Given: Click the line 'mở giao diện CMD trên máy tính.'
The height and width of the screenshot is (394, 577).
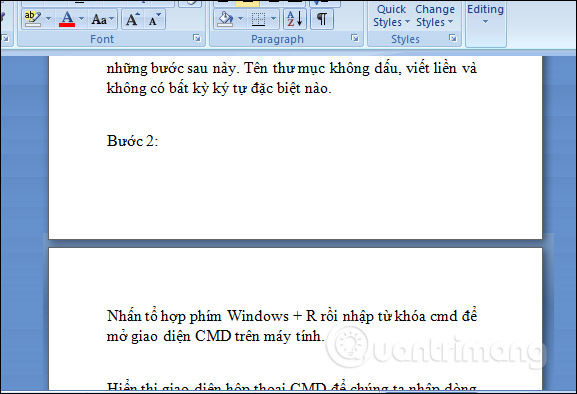Looking at the screenshot, I should 216,336.
